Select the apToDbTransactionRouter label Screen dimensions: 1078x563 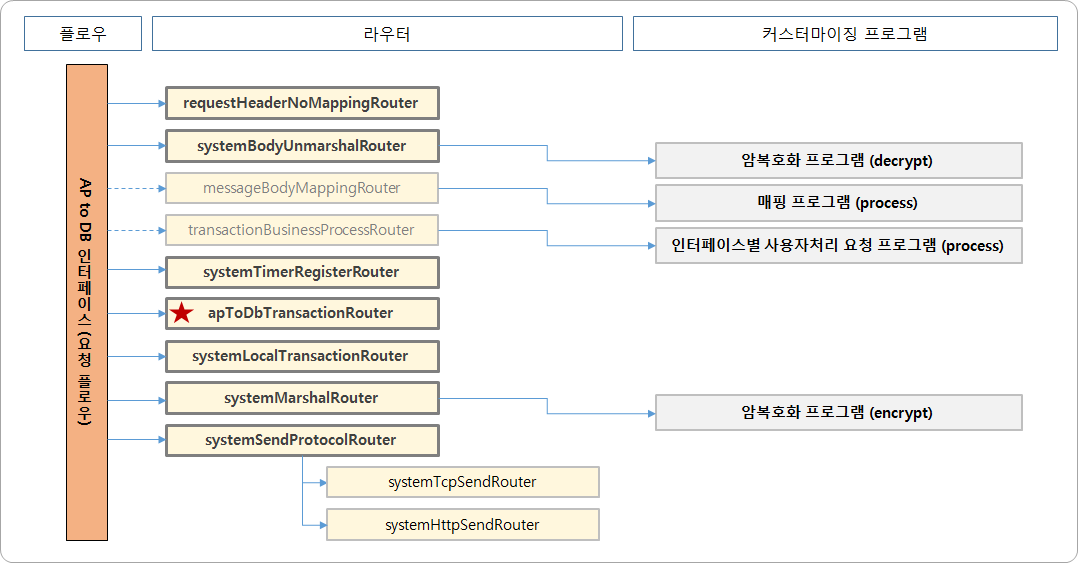(x=300, y=313)
